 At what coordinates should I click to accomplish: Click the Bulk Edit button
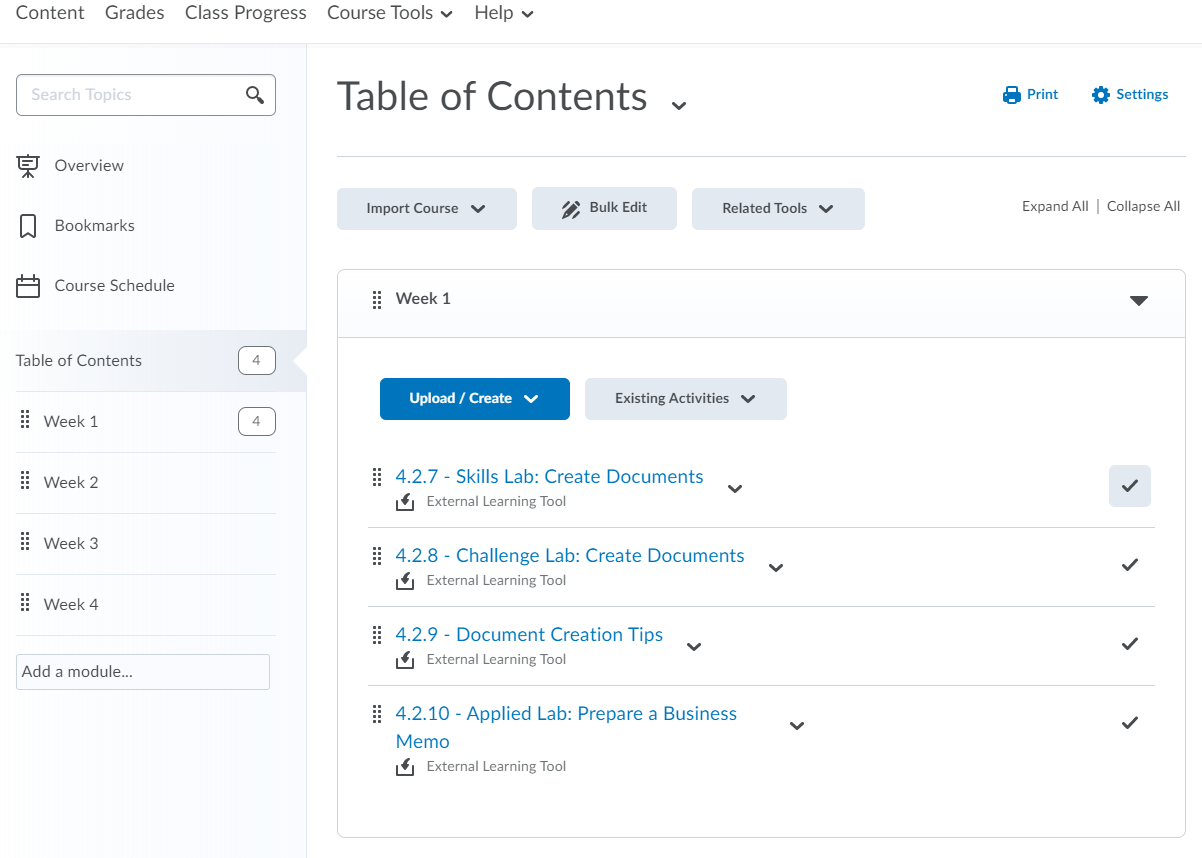(604, 208)
